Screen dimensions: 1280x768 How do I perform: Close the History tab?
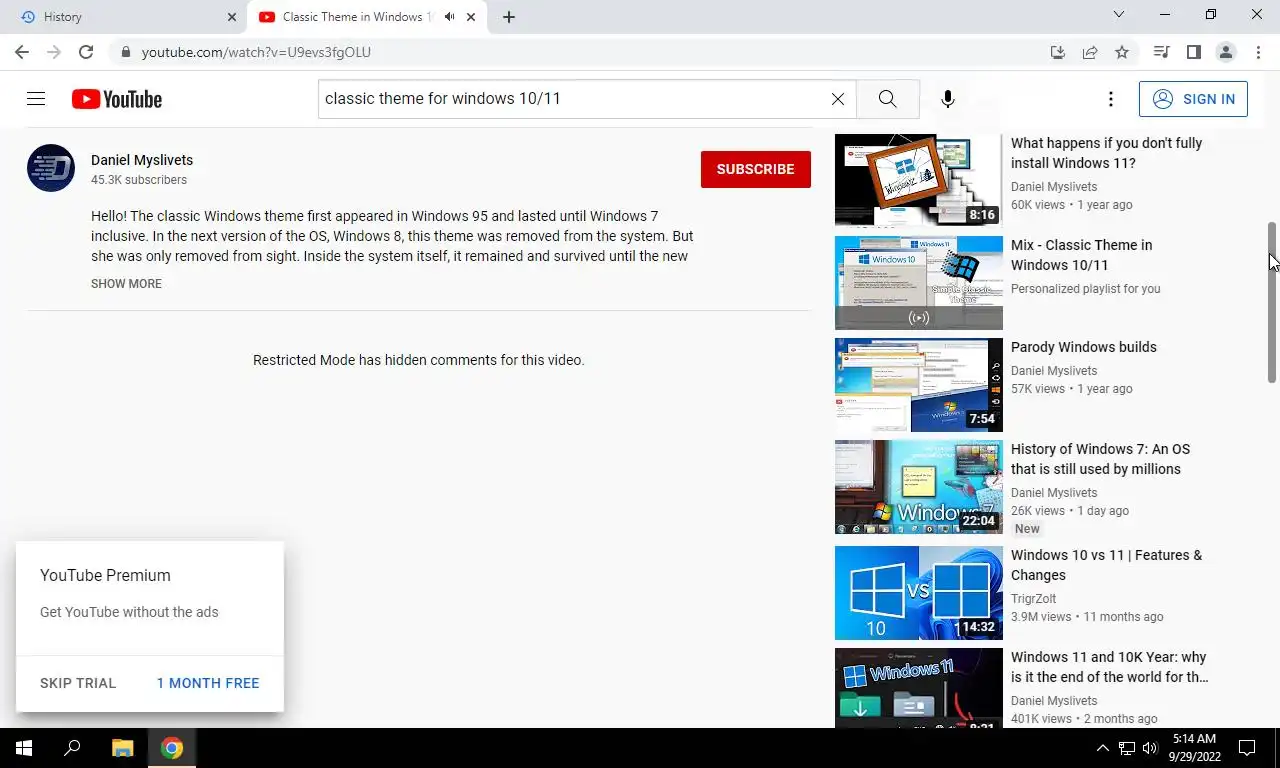click(x=232, y=17)
